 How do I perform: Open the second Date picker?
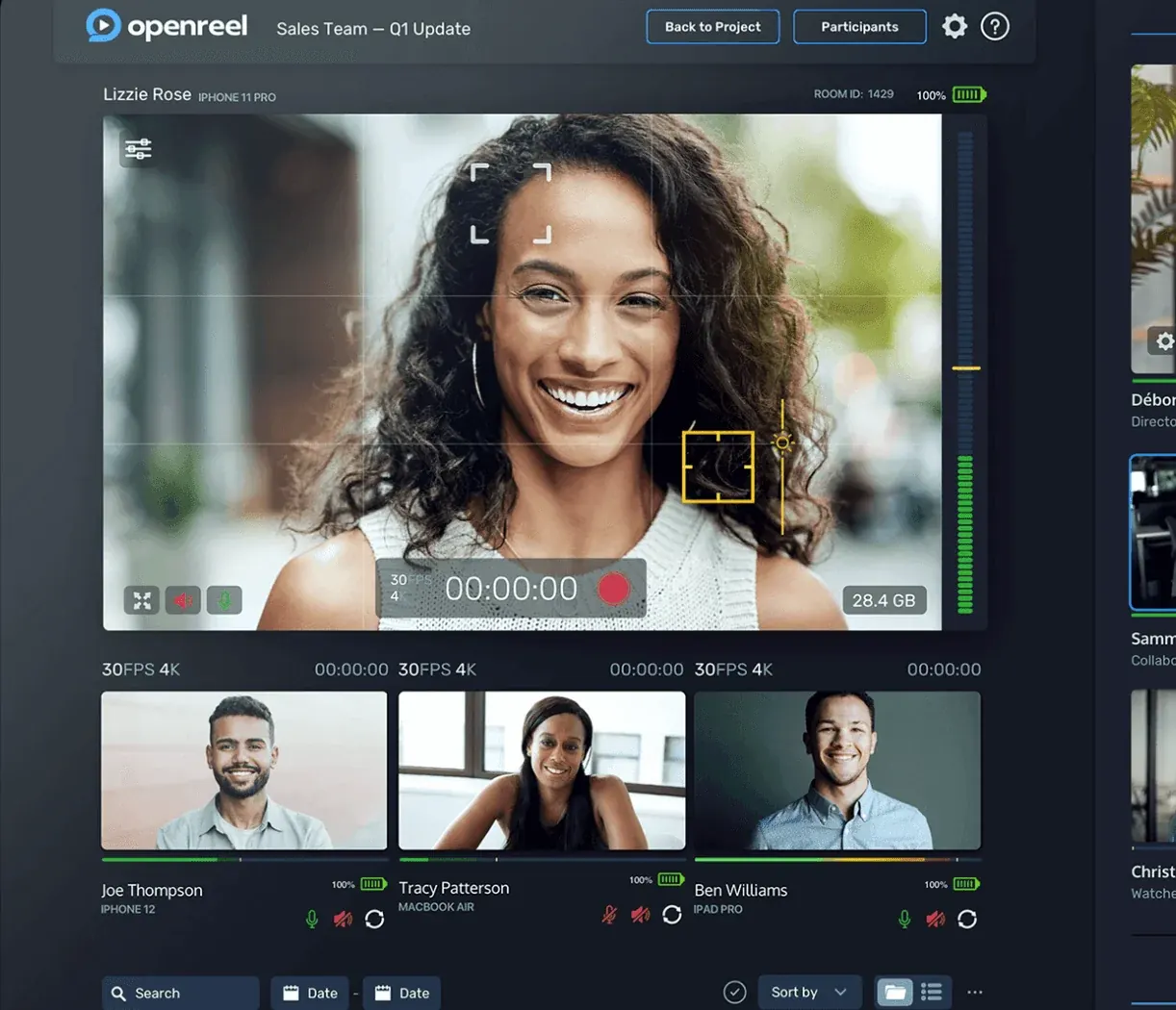pos(402,993)
